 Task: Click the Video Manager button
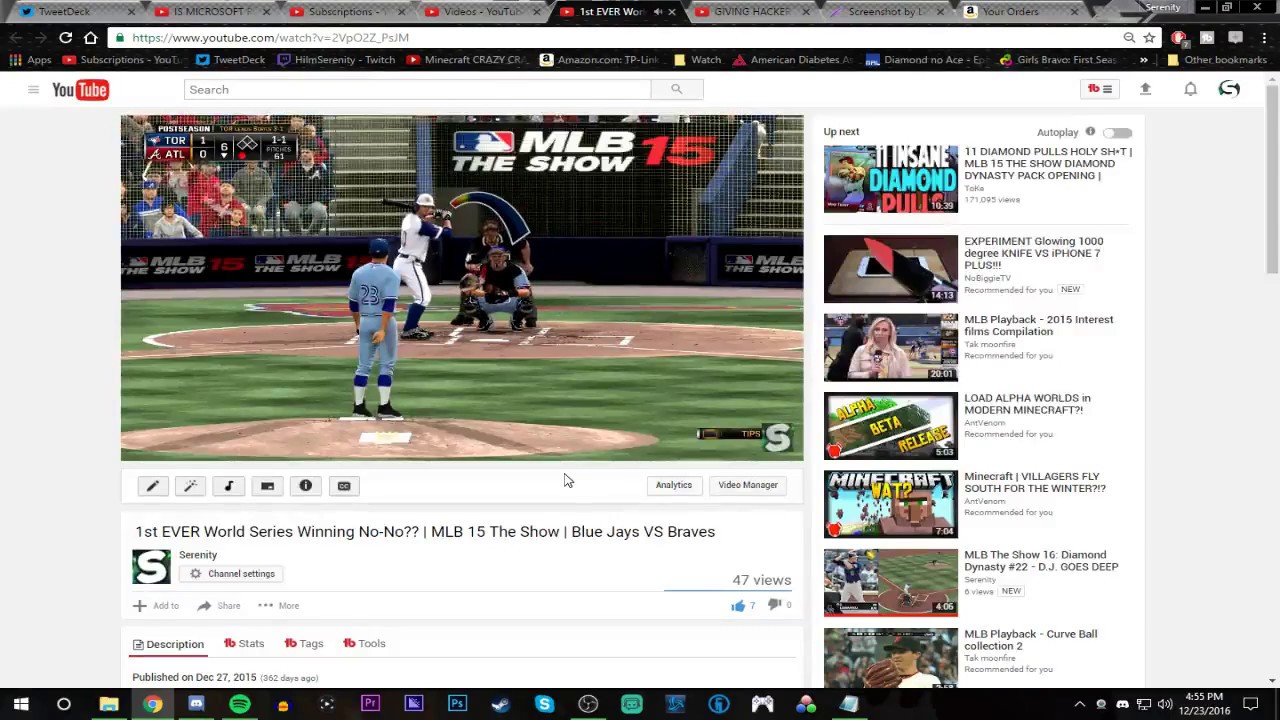click(x=748, y=485)
